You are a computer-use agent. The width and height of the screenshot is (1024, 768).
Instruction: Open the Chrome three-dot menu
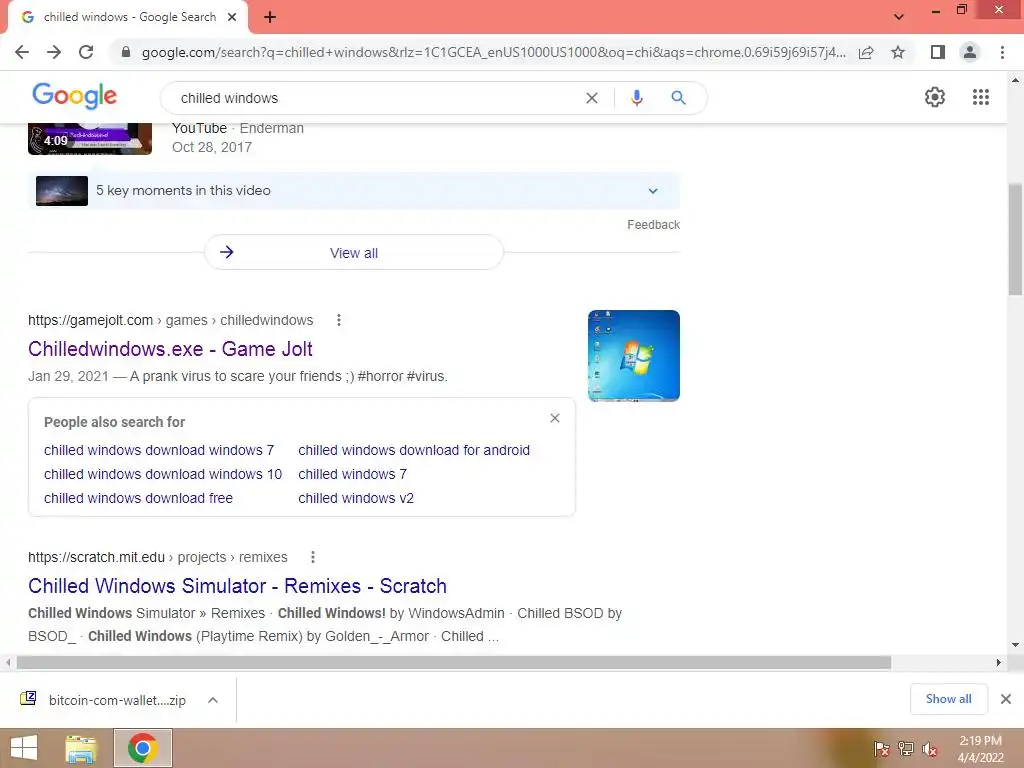pos(1002,52)
